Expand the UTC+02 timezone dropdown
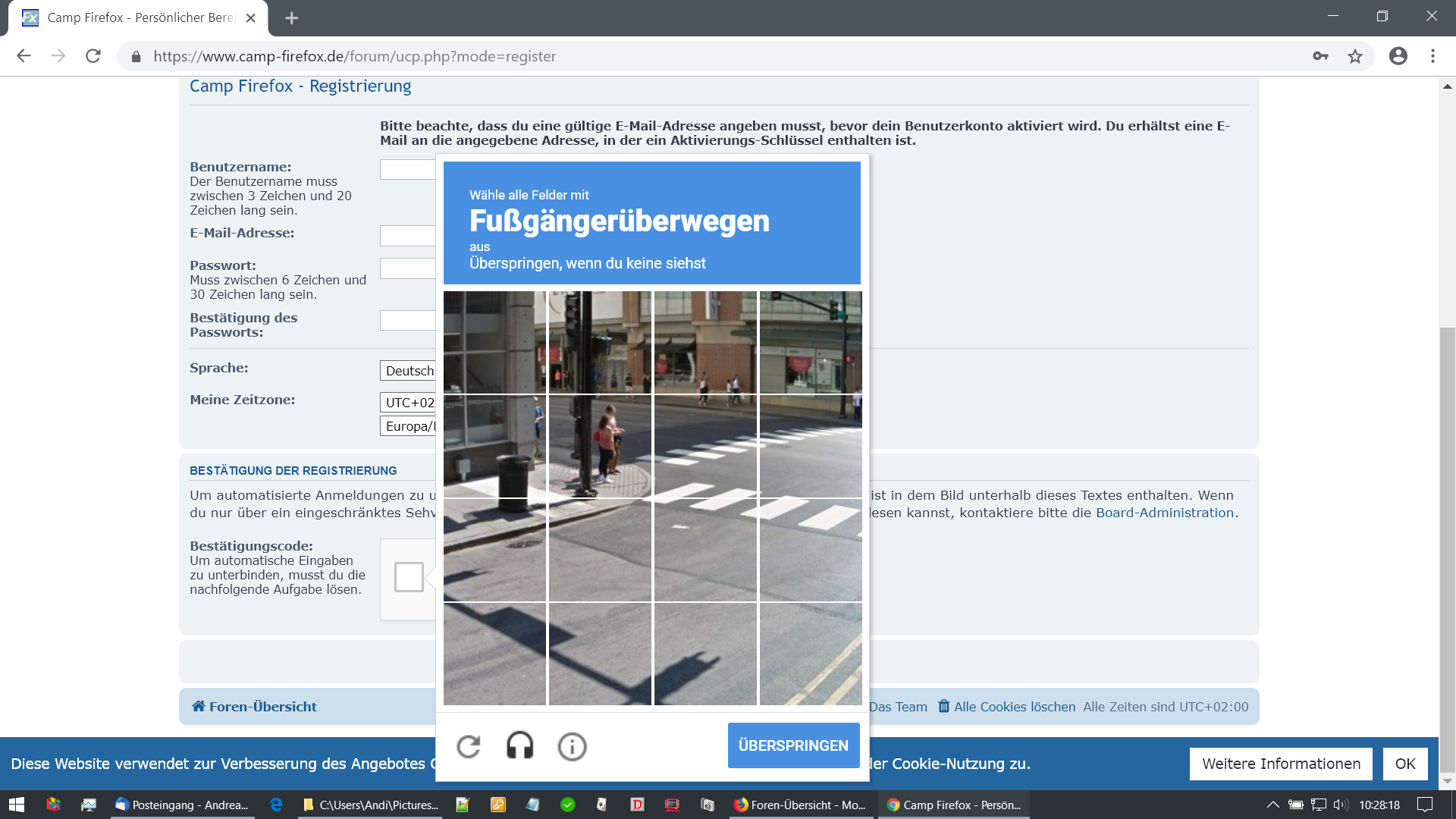 pyautogui.click(x=408, y=403)
